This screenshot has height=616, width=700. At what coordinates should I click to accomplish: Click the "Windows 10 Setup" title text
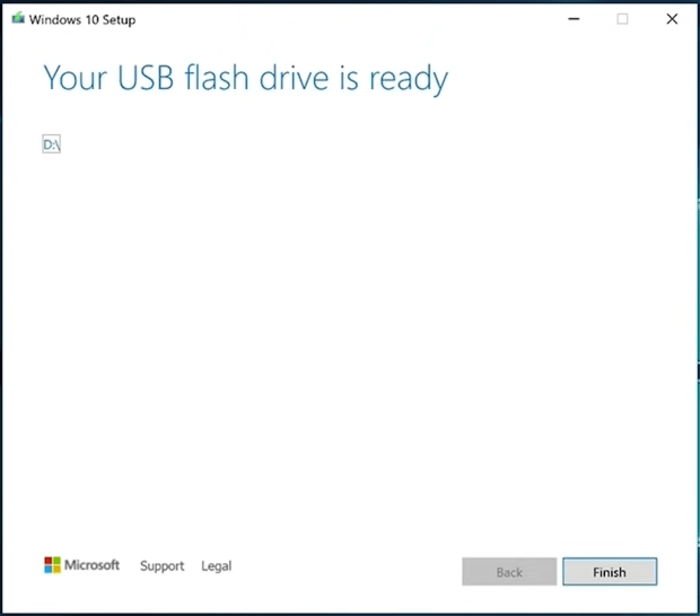82,20
